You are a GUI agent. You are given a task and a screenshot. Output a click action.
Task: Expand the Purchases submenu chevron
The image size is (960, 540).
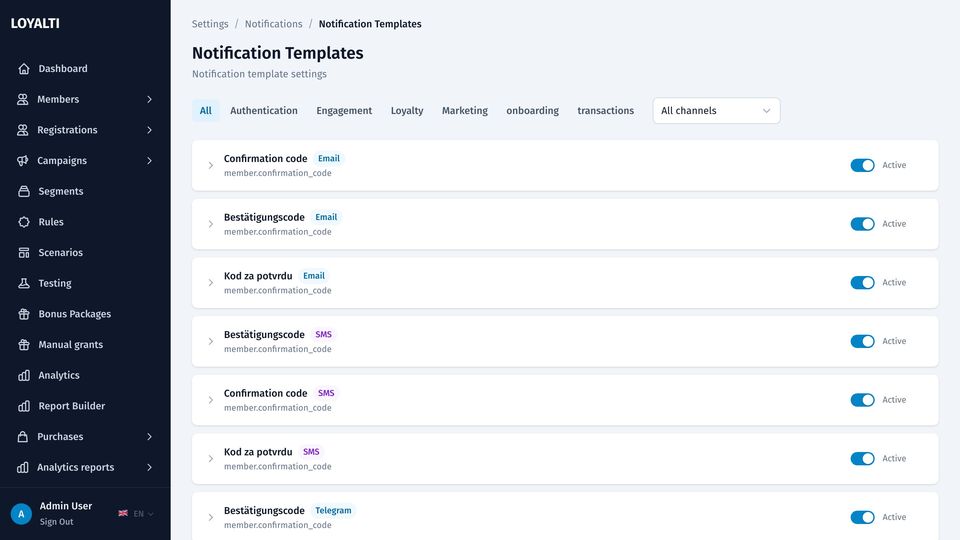pyautogui.click(x=149, y=436)
